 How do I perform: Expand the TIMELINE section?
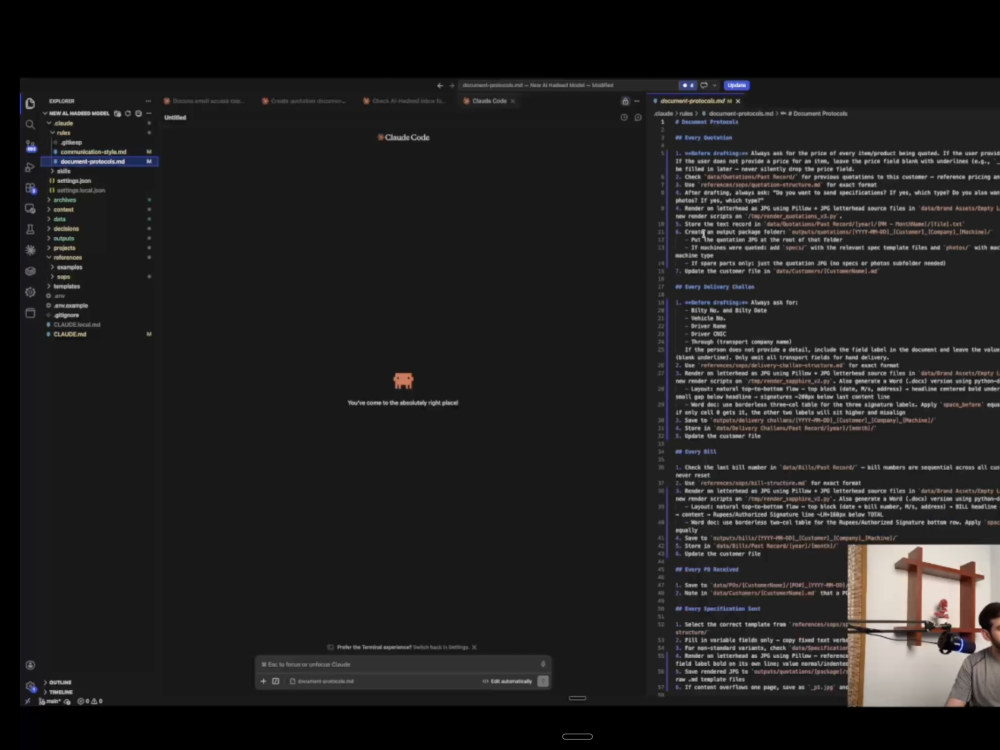[x=61, y=692]
